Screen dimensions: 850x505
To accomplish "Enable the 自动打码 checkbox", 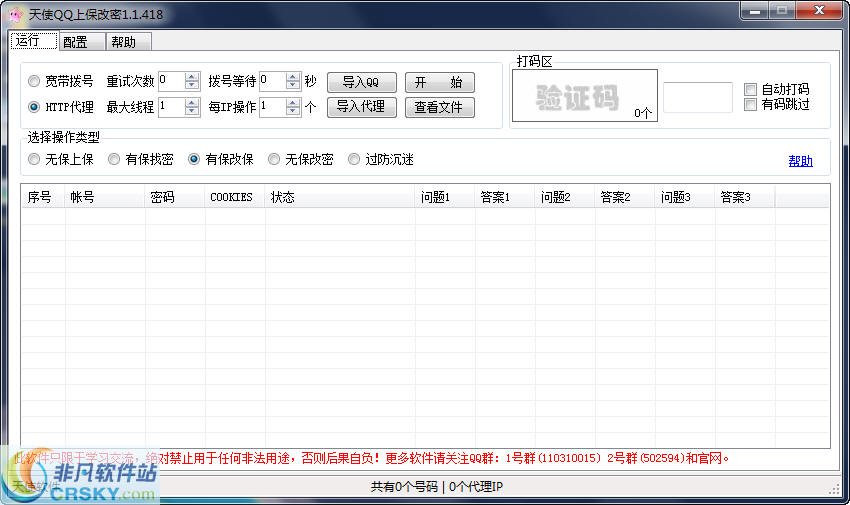I will [x=777, y=89].
